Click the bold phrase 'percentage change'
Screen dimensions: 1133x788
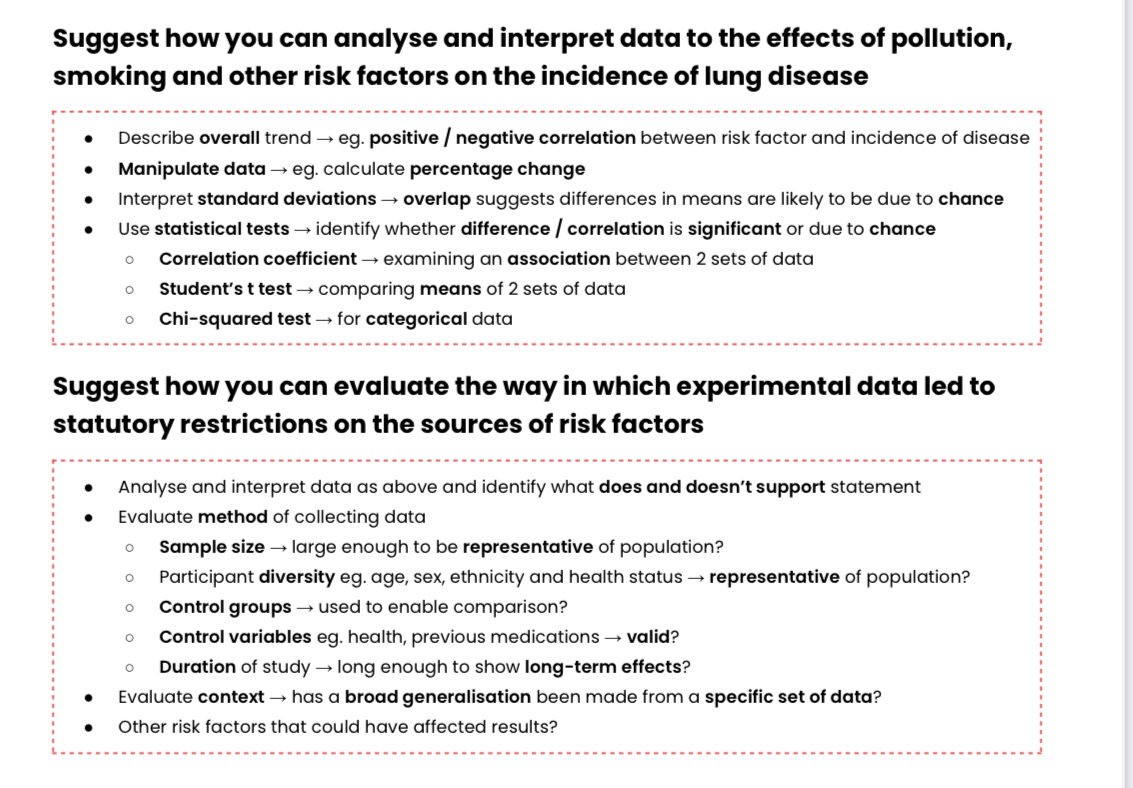[497, 169]
